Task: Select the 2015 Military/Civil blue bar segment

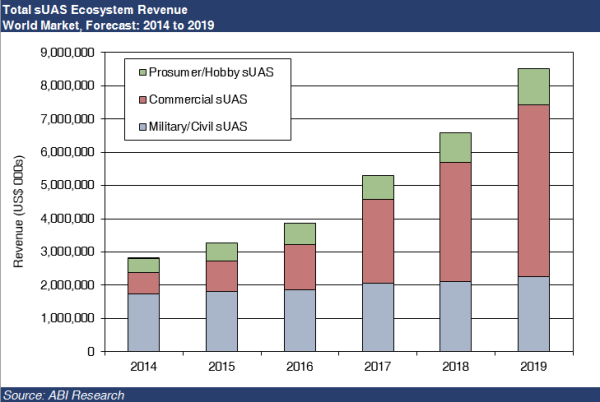Action: tap(222, 321)
